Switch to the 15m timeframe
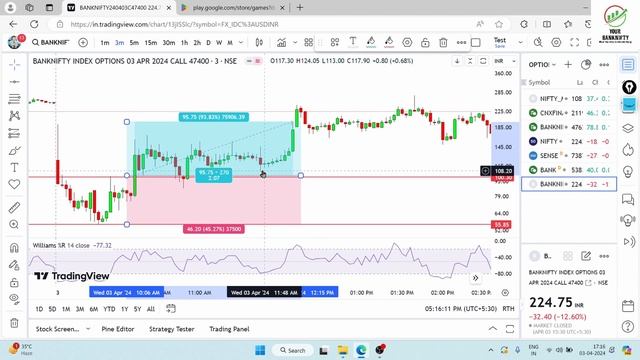 [x=150, y=42]
